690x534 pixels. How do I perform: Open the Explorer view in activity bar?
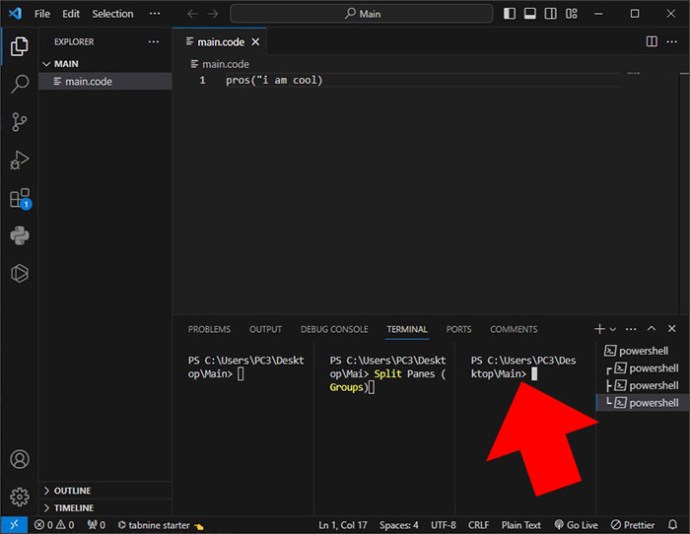click(x=19, y=46)
